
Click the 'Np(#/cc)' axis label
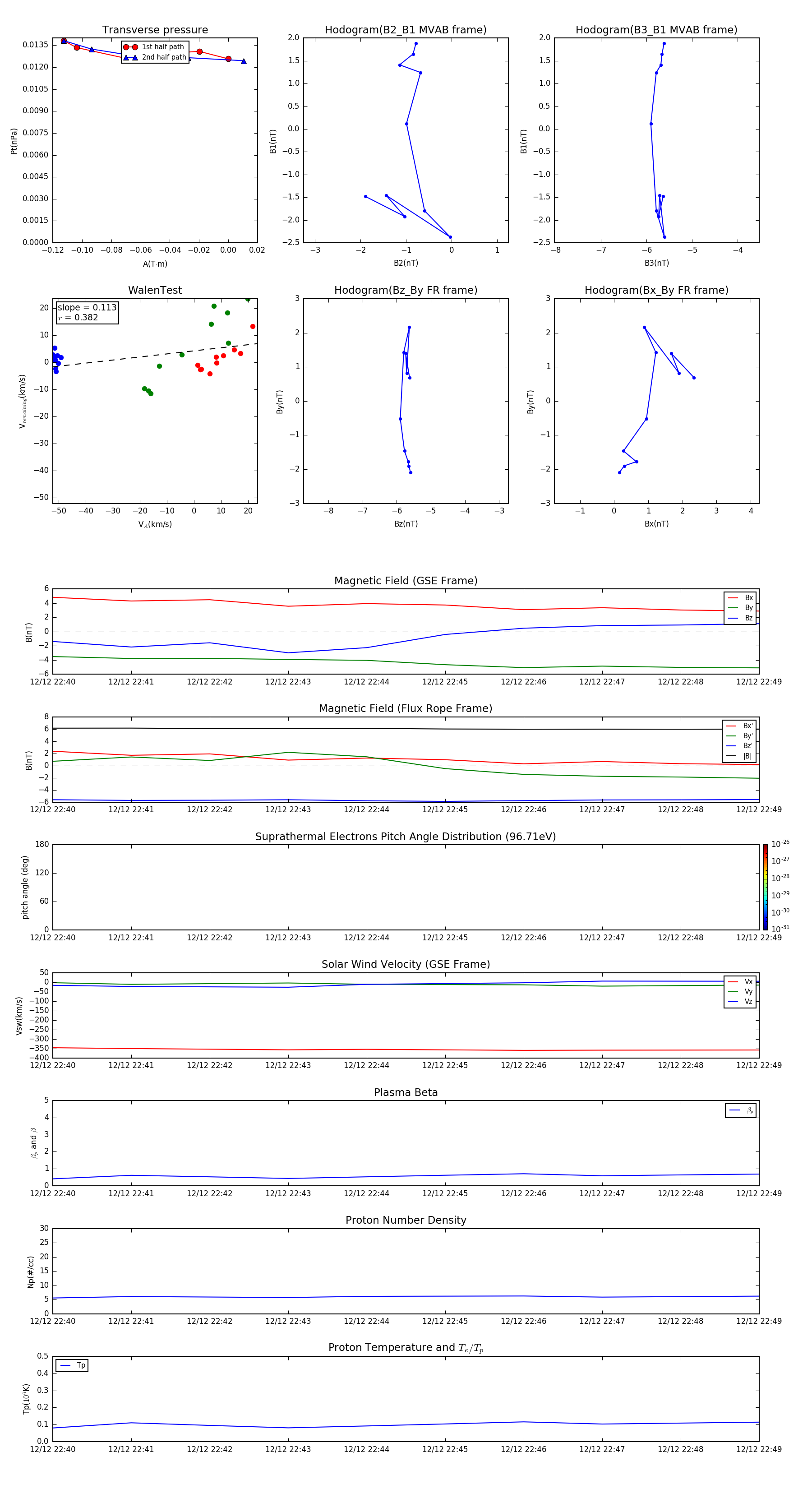pos(31,1272)
